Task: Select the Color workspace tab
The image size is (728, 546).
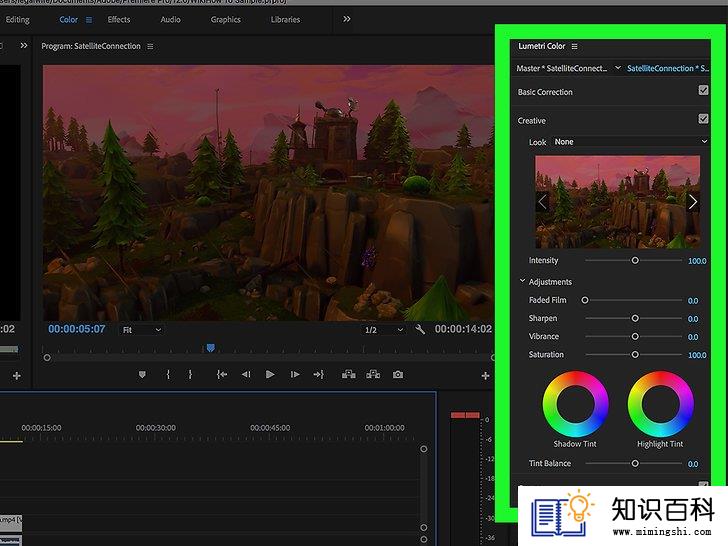Action: (68, 20)
